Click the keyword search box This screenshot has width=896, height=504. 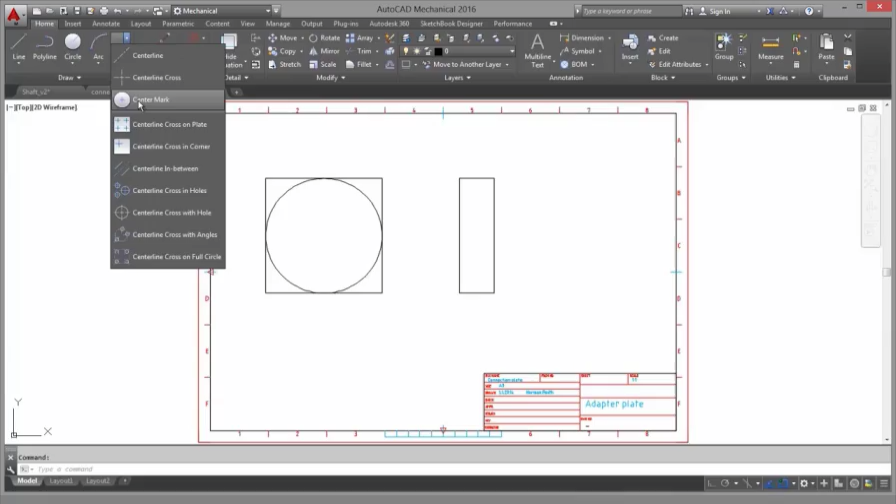point(631,11)
